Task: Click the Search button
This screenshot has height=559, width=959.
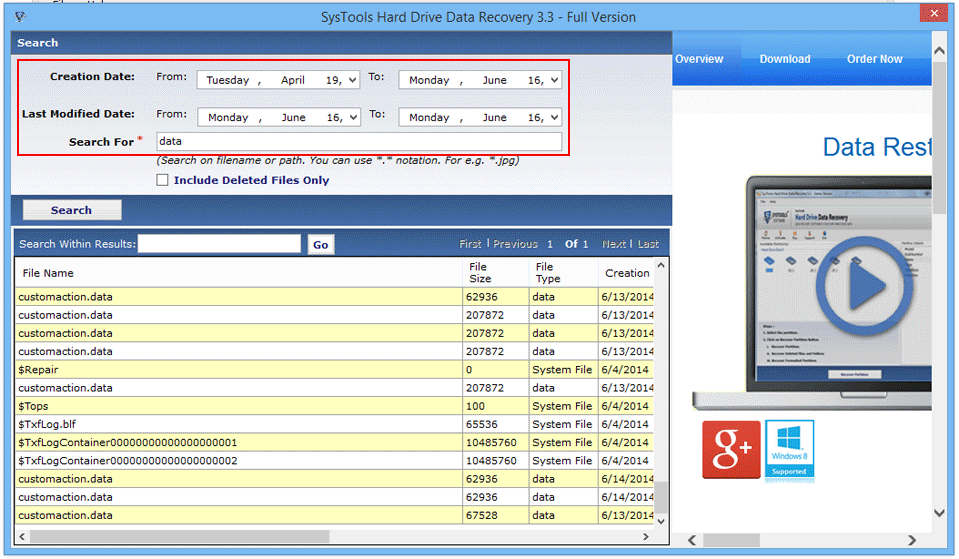Action: 72,210
